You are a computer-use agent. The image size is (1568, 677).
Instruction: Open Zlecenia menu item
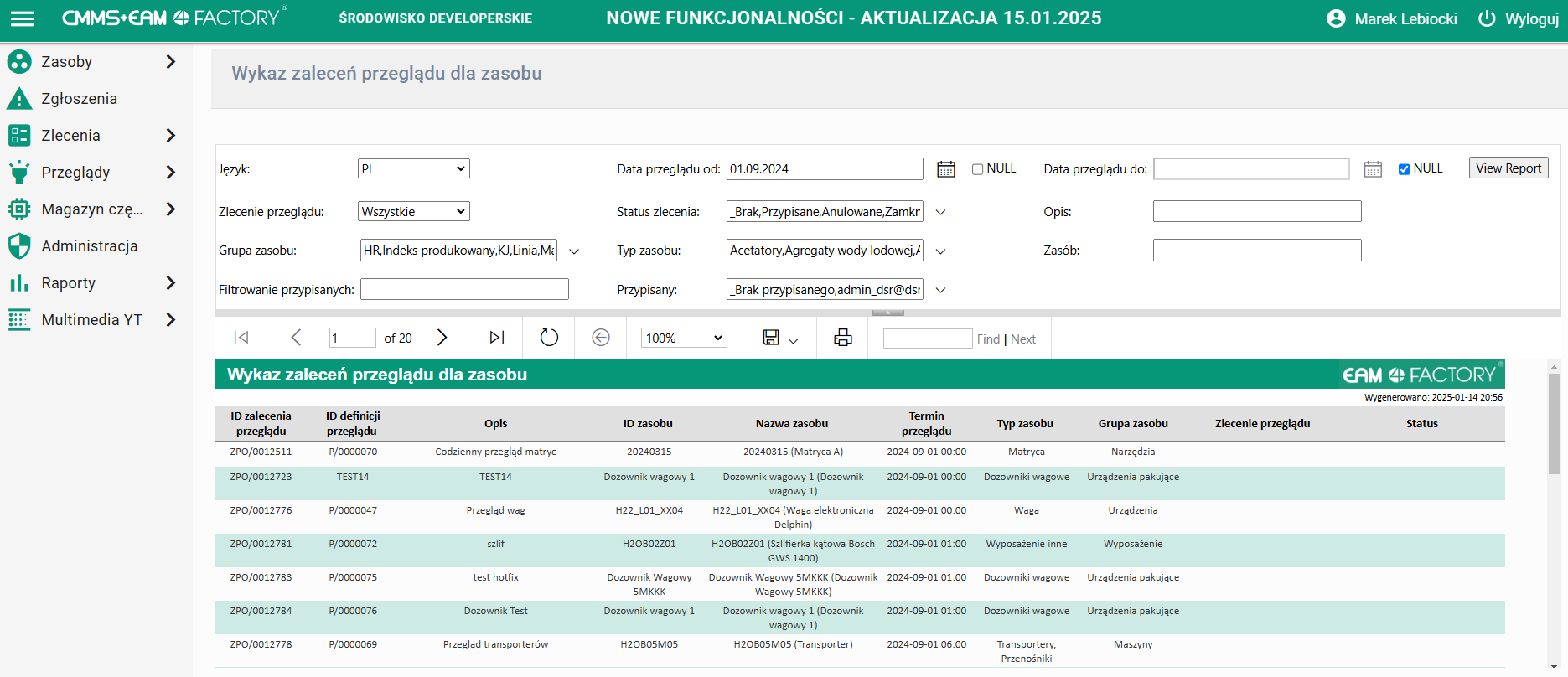(x=71, y=135)
